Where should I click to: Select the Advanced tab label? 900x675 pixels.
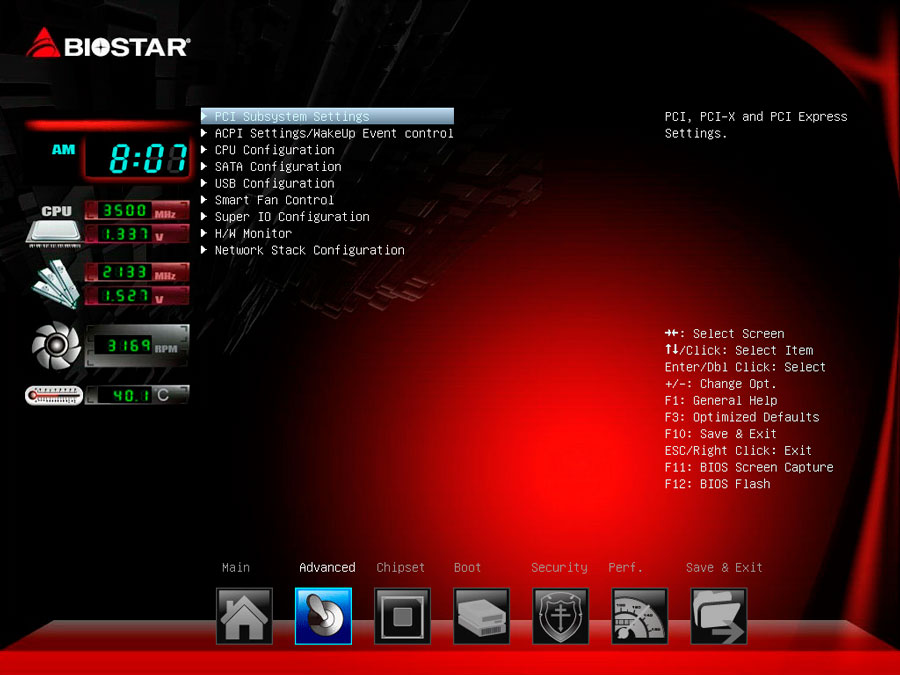(327, 568)
